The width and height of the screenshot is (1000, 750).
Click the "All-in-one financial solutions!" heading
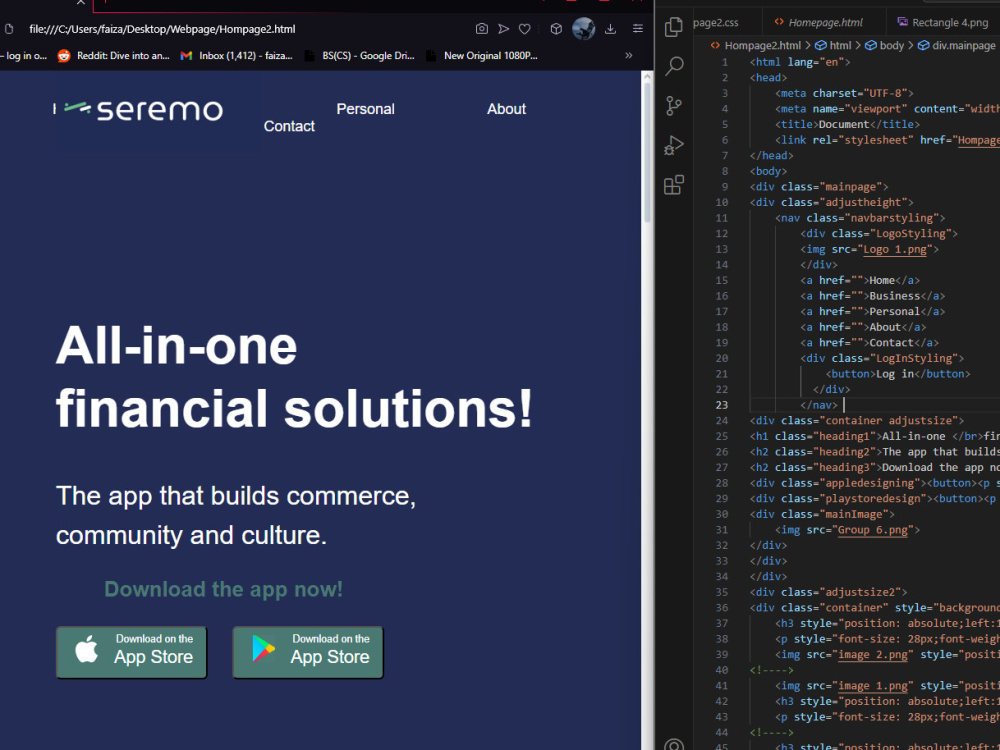click(x=293, y=378)
